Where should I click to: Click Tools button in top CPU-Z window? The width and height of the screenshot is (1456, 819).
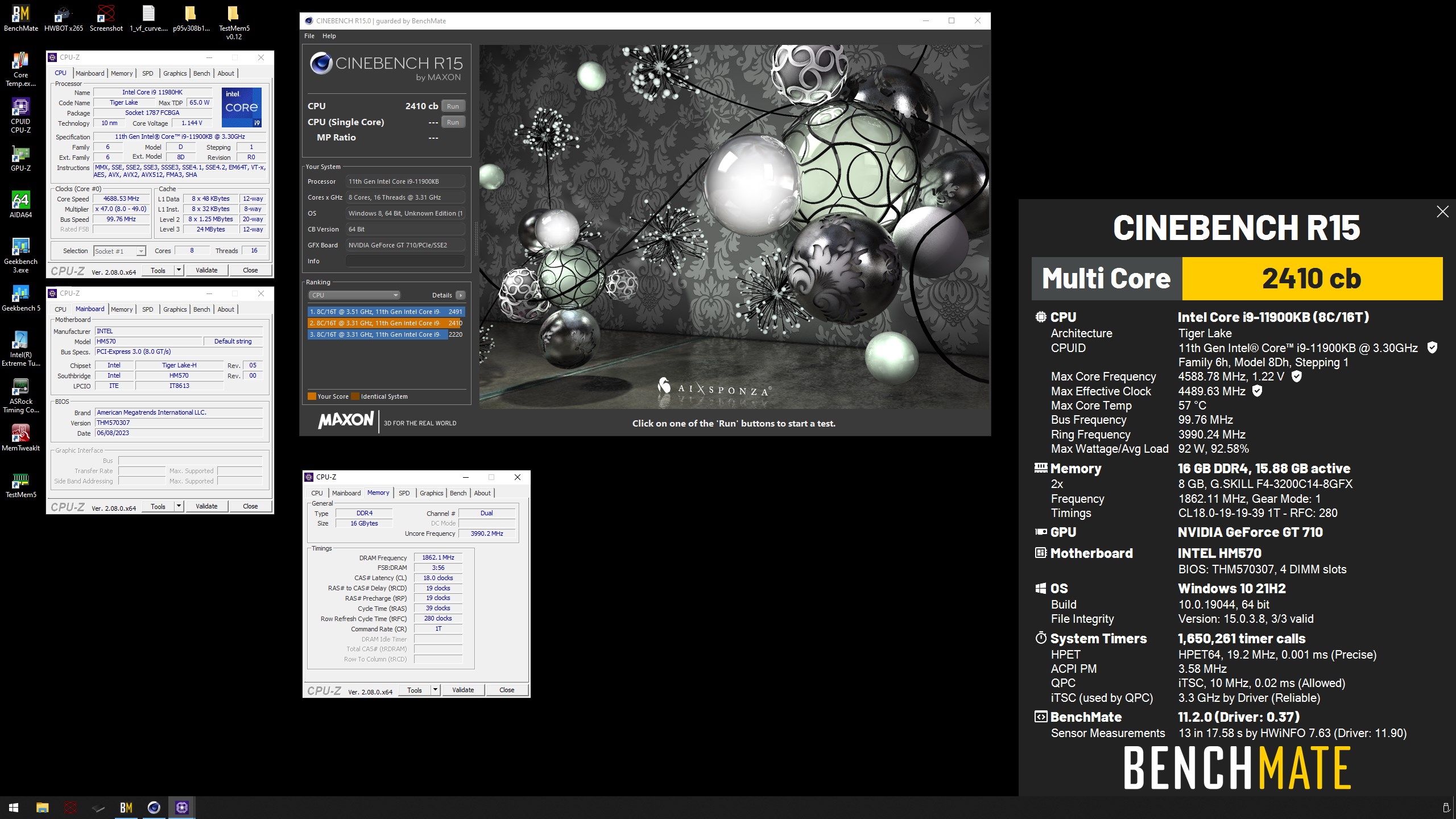(x=158, y=270)
